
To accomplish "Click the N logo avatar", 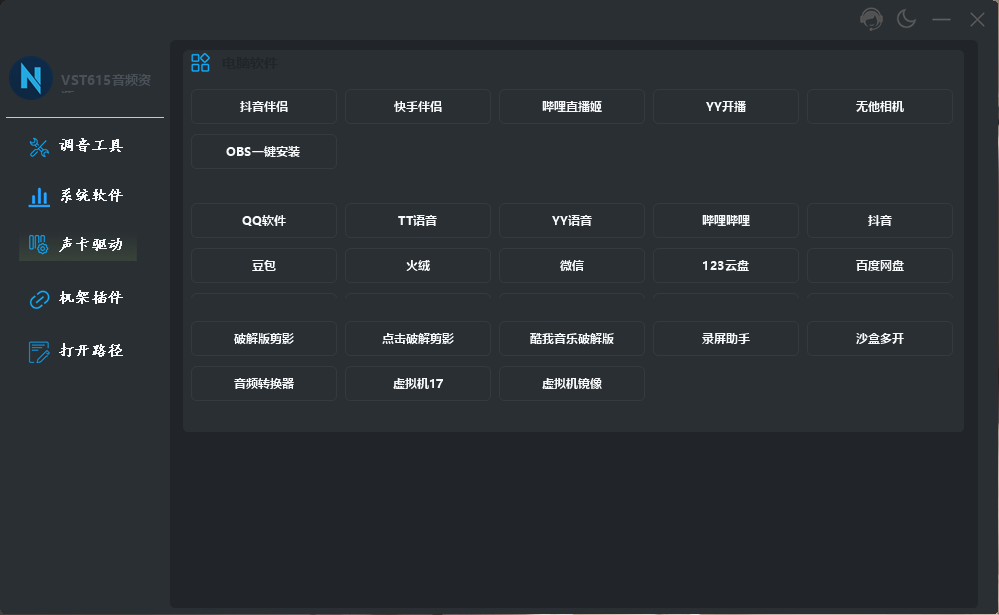I will point(31,78).
